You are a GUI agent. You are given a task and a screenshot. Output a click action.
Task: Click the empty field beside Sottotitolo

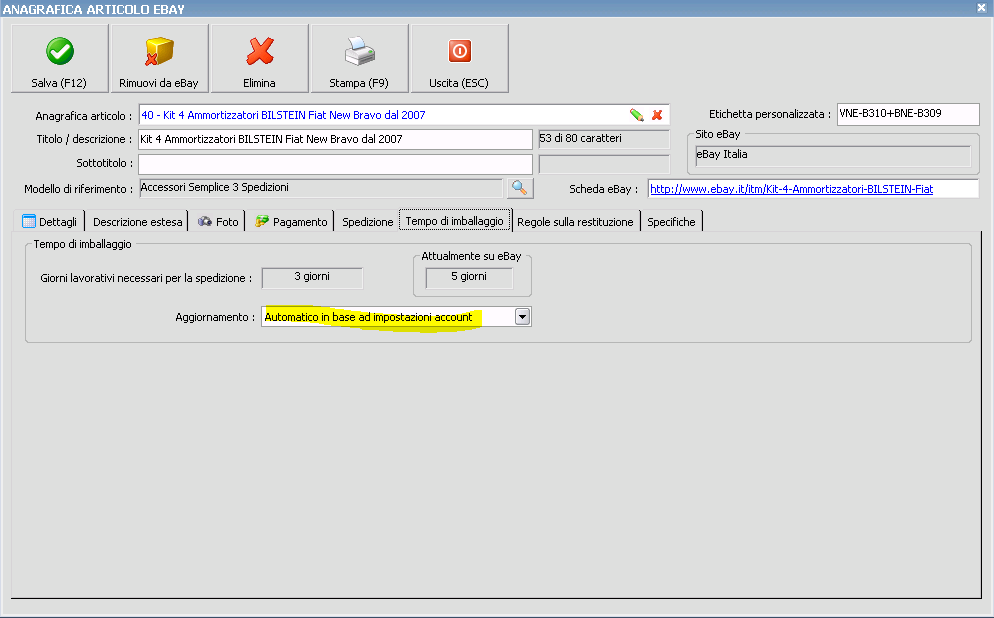(x=604, y=164)
